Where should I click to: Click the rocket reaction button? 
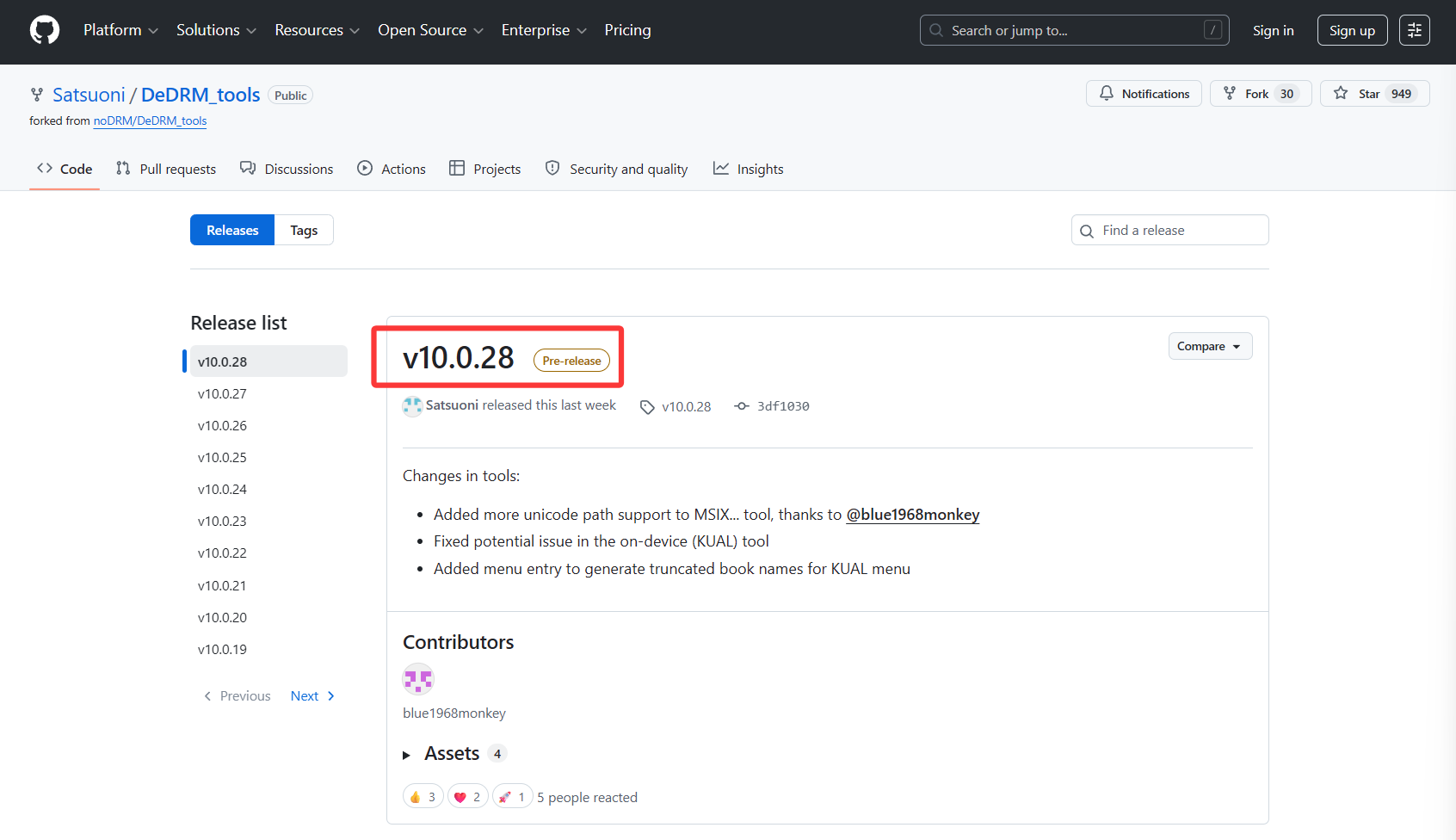(x=512, y=797)
